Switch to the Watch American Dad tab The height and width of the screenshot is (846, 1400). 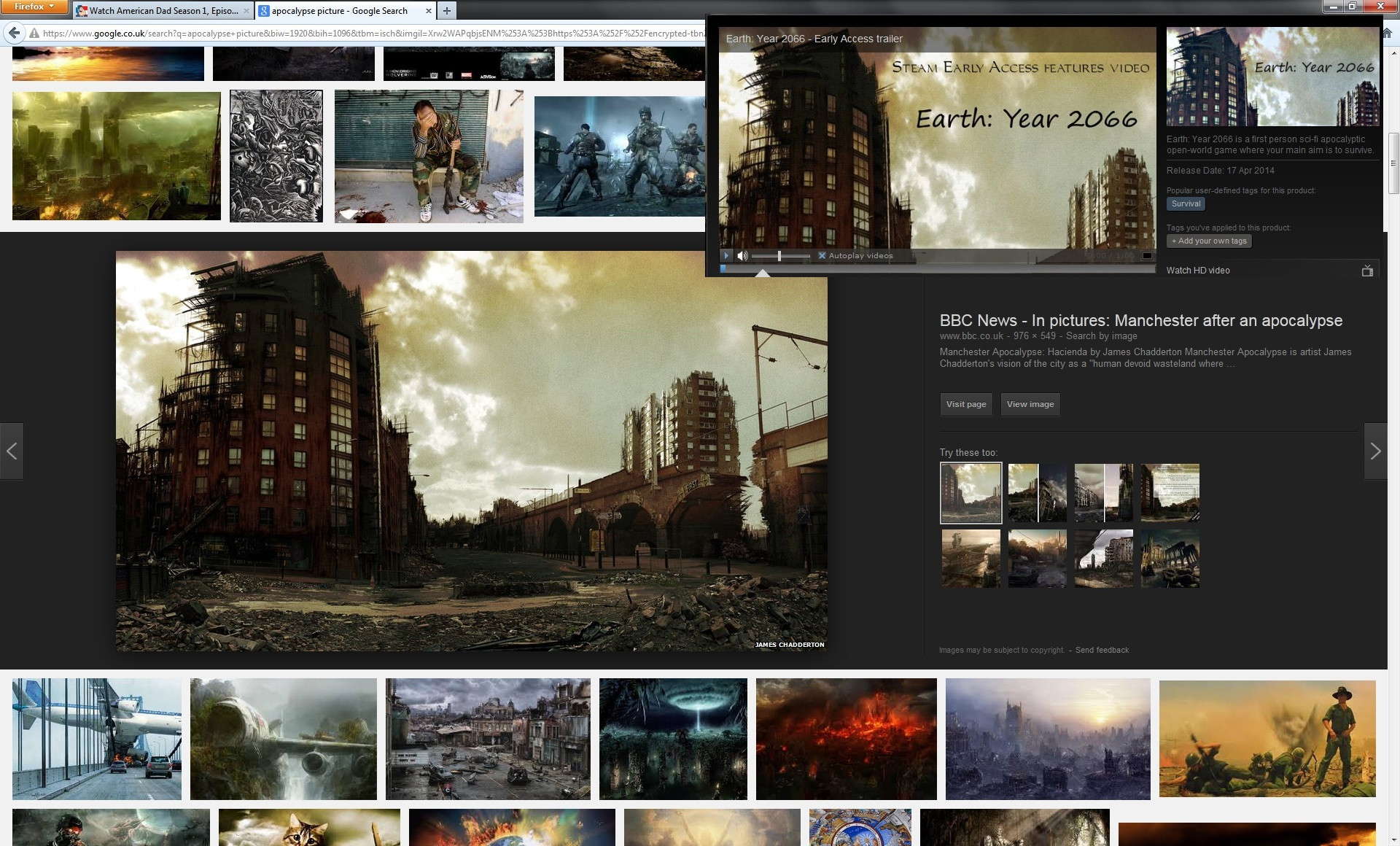pos(163,11)
